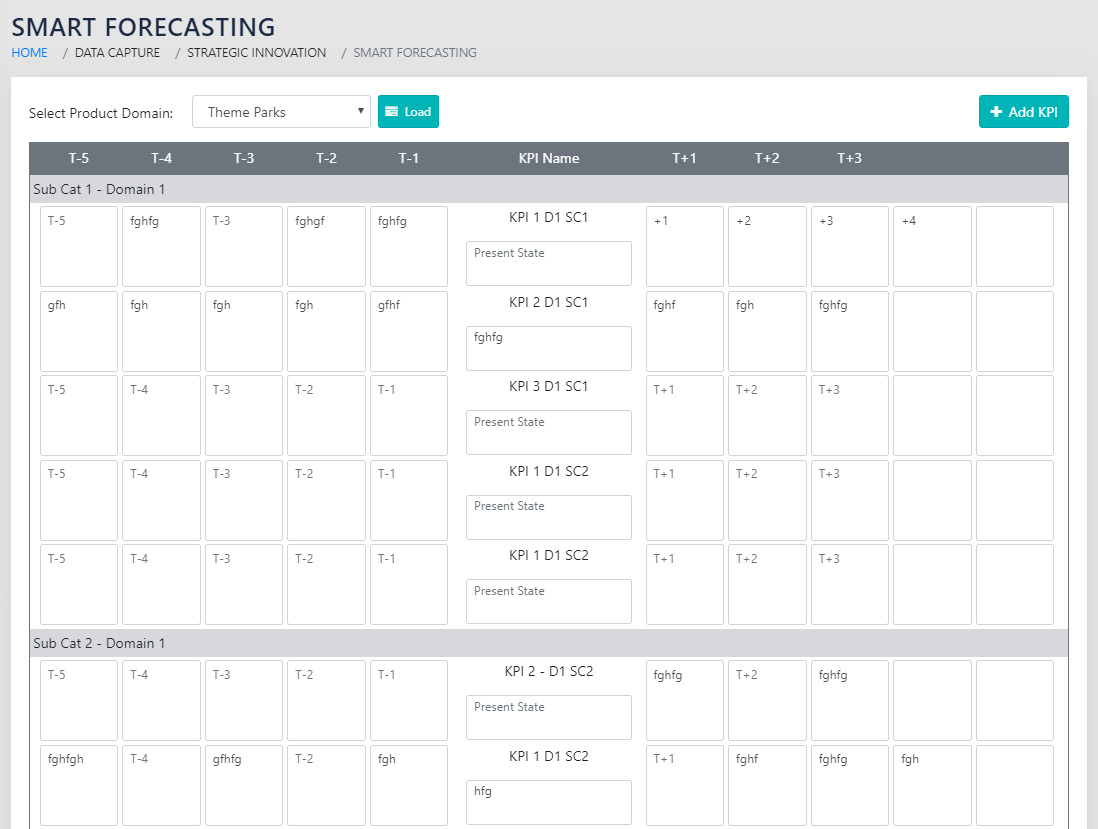This screenshot has width=1098, height=829.
Task: Select T+2 field in KPI 2 - D1 SC2 row
Action: coord(767,700)
